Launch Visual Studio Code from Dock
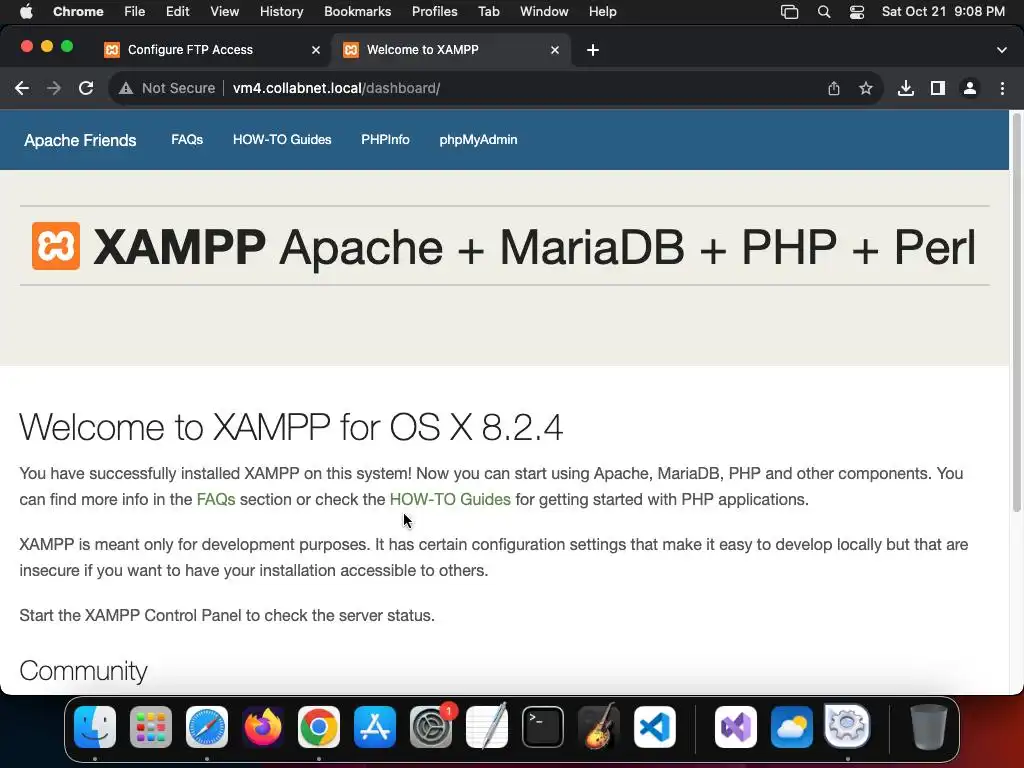Image resolution: width=1024 pixels, height=768 pixels. tap(655, 727)
